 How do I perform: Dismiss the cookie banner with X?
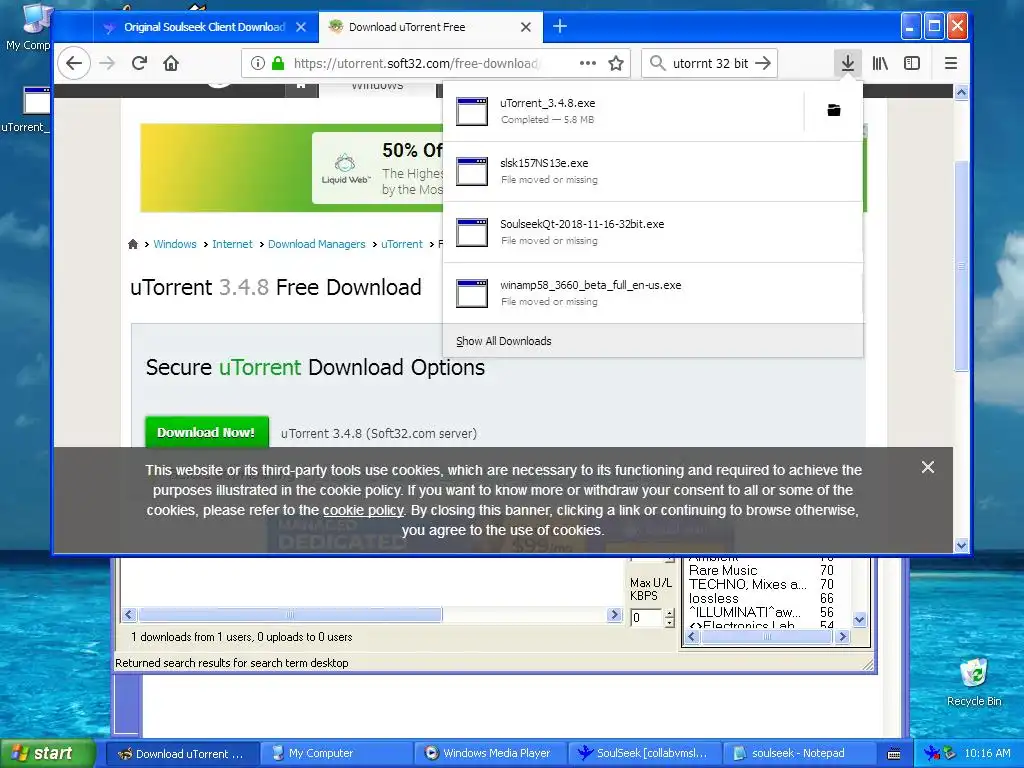(928, 467)
